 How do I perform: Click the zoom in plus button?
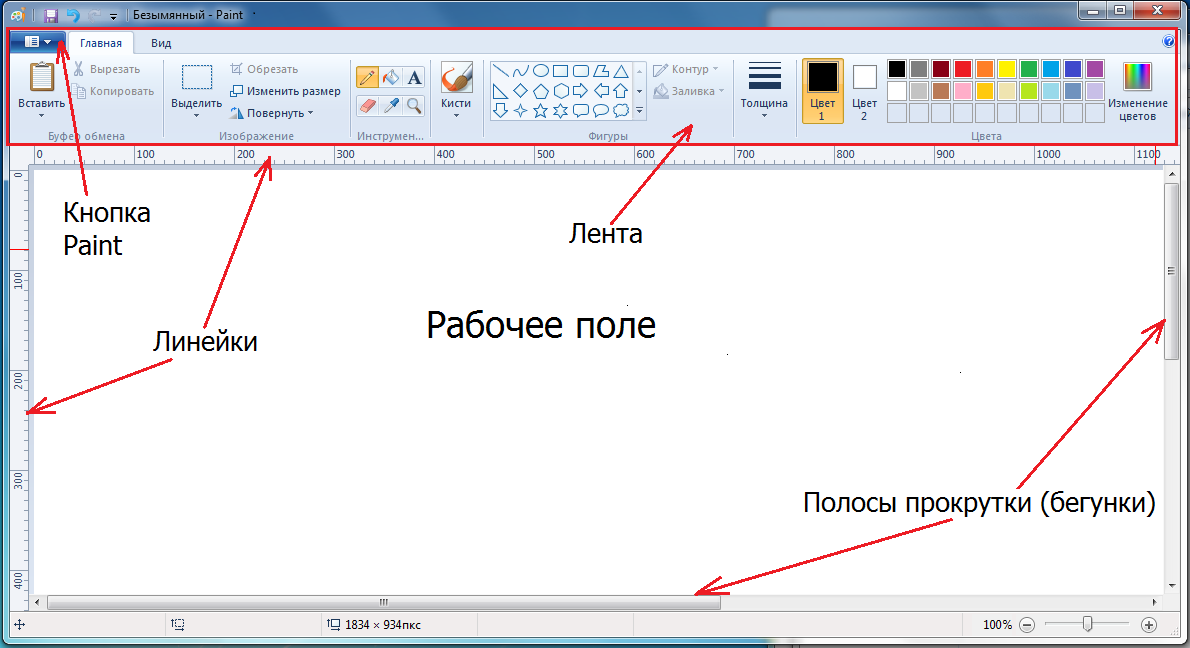1148,625
